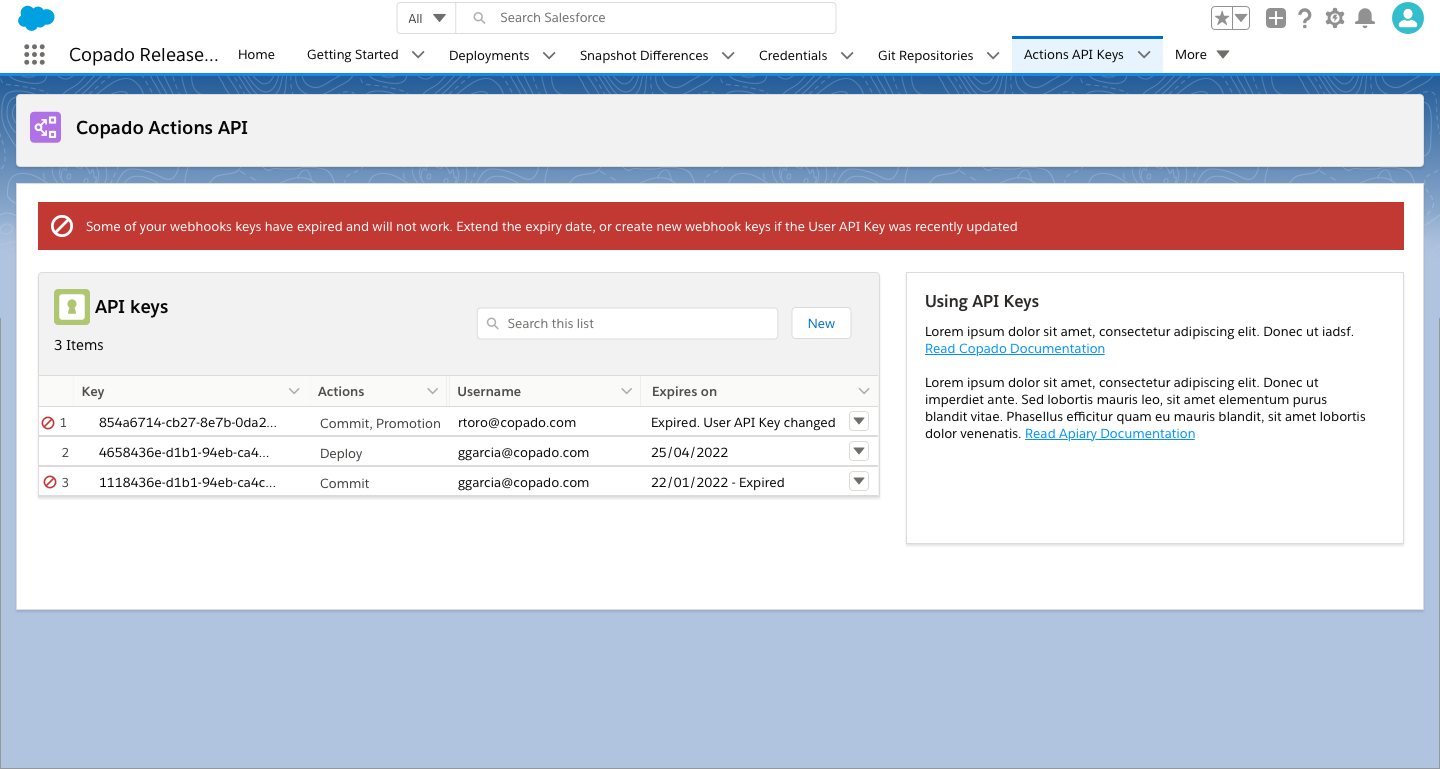Screen dimensions: 1440x769
Task: Click the expired warning icon on row 3
Action: 49,482
